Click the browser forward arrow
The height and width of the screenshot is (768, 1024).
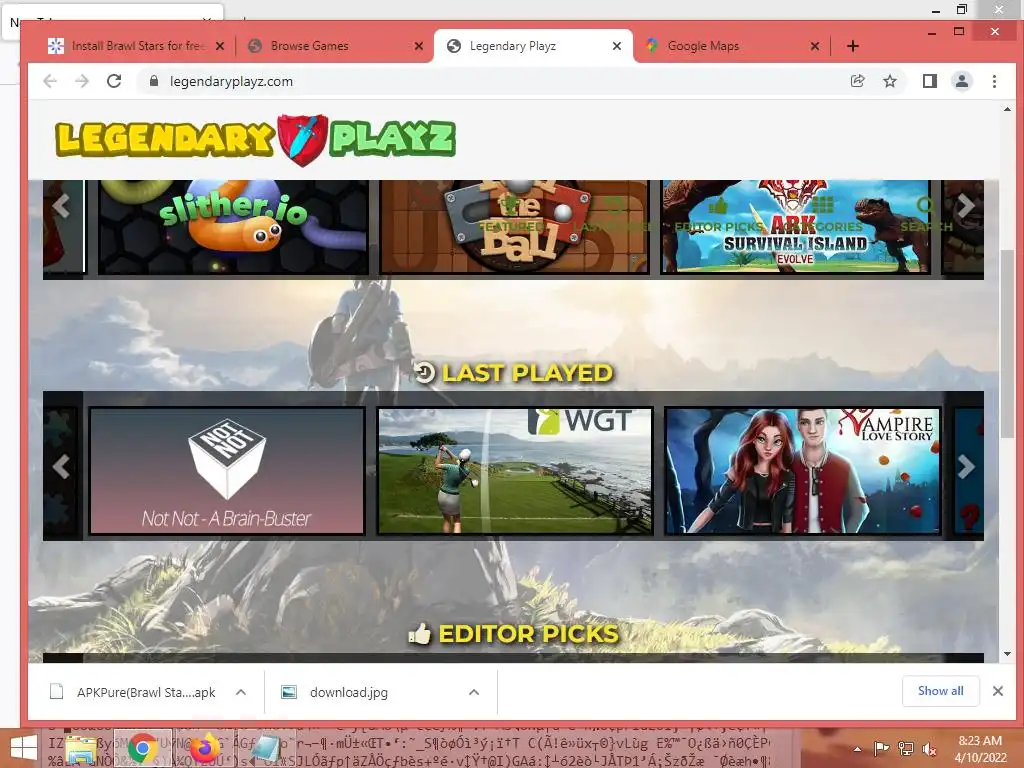tap(82, 81)
